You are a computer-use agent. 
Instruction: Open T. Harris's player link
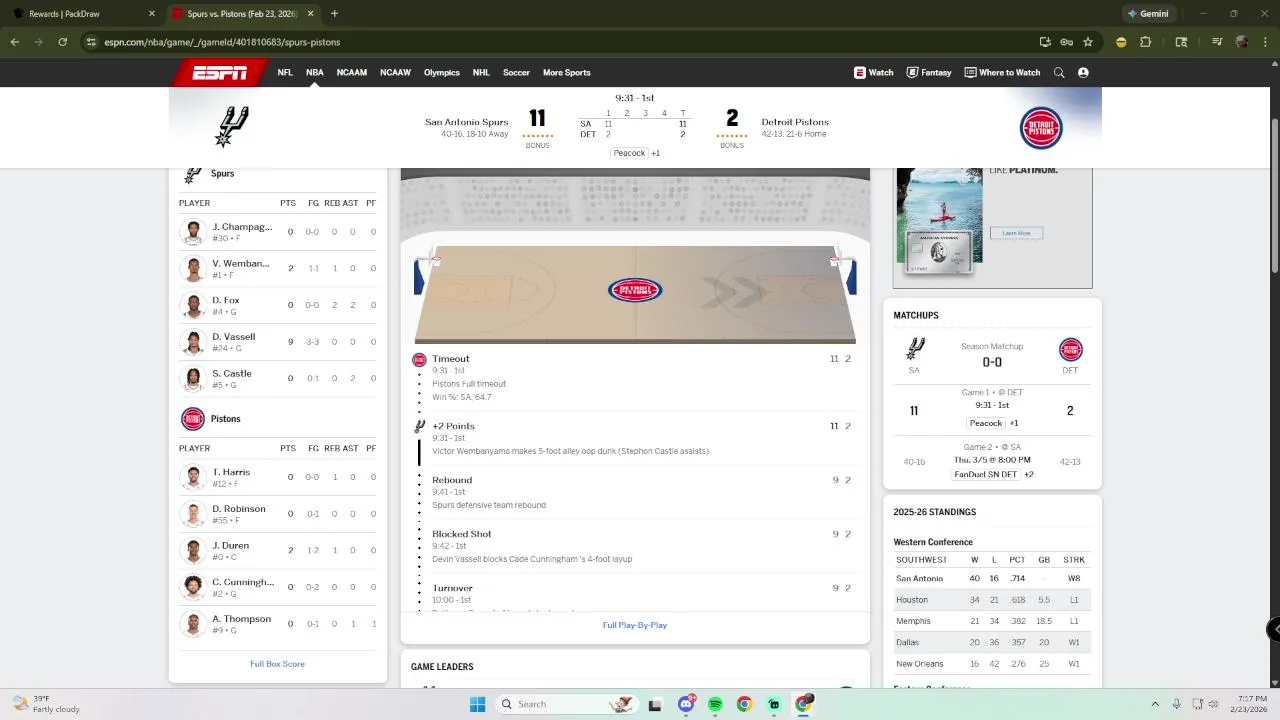pyautogui.click(x=231, y=472)
